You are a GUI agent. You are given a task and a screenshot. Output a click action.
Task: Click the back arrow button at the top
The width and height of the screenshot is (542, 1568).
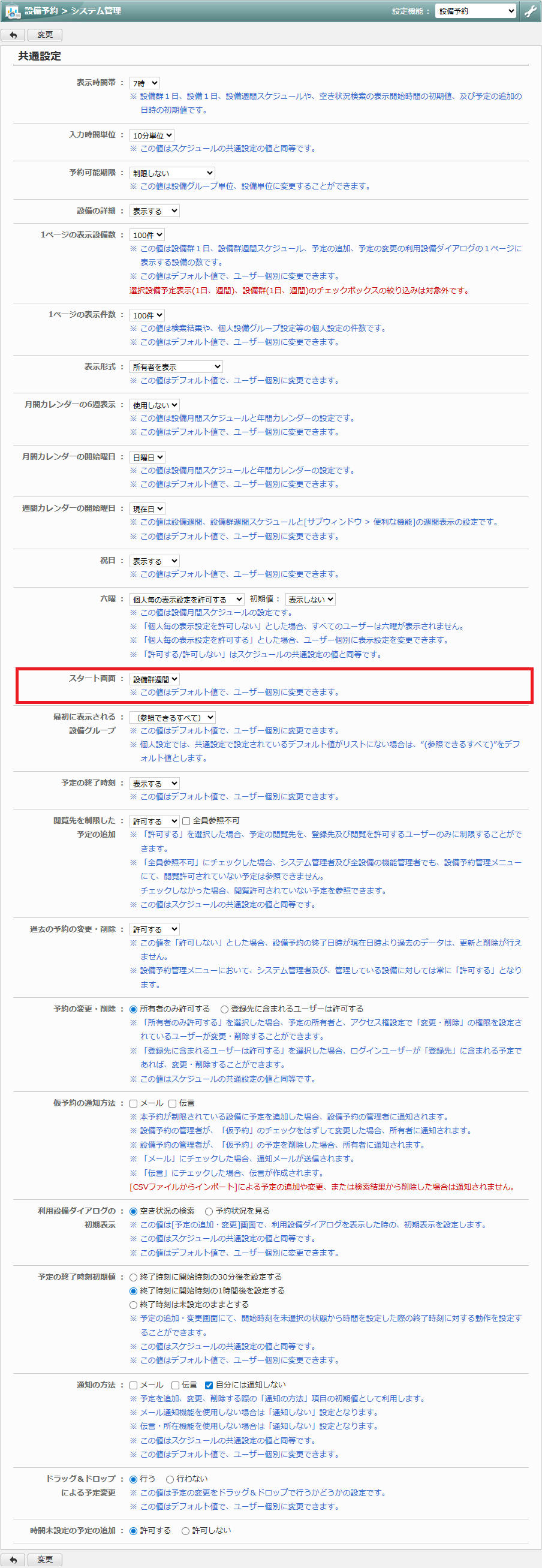coord(13,35)
